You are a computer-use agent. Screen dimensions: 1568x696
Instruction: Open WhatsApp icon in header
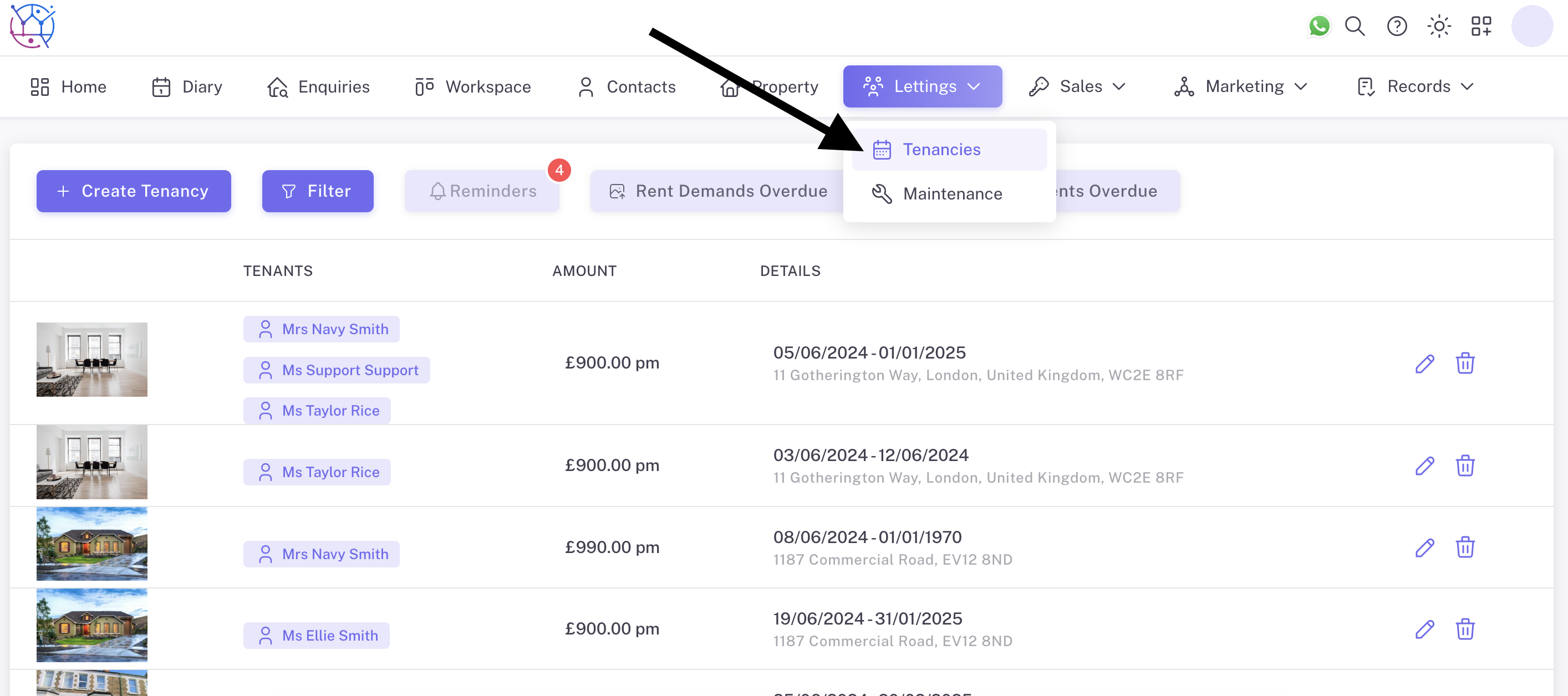[1318, 26]
